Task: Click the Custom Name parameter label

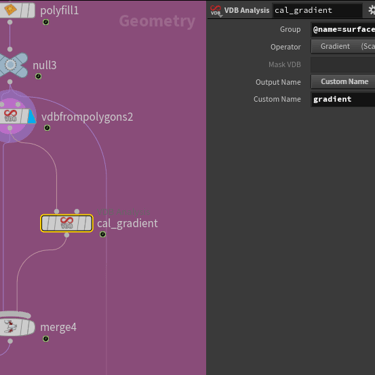Action: click(277, 99)
